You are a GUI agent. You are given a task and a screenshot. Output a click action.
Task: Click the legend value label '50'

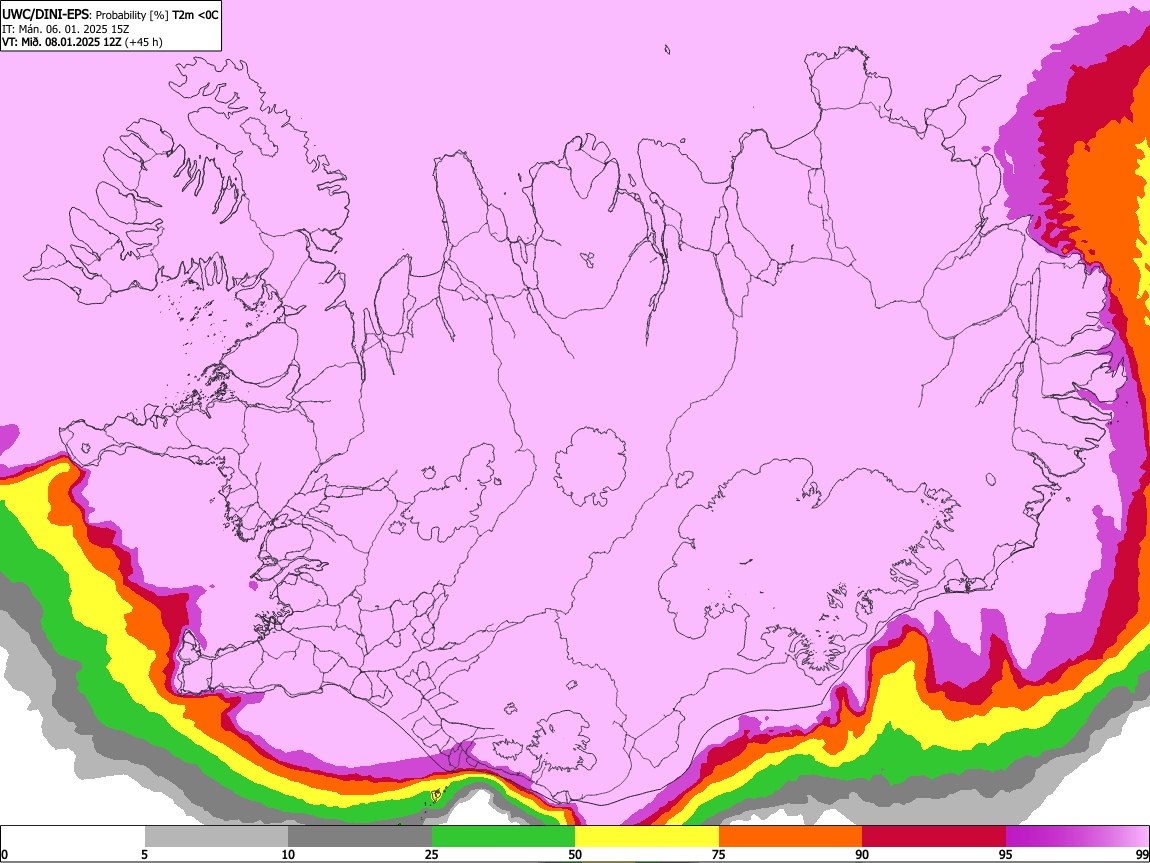click(x=575, y=854)
